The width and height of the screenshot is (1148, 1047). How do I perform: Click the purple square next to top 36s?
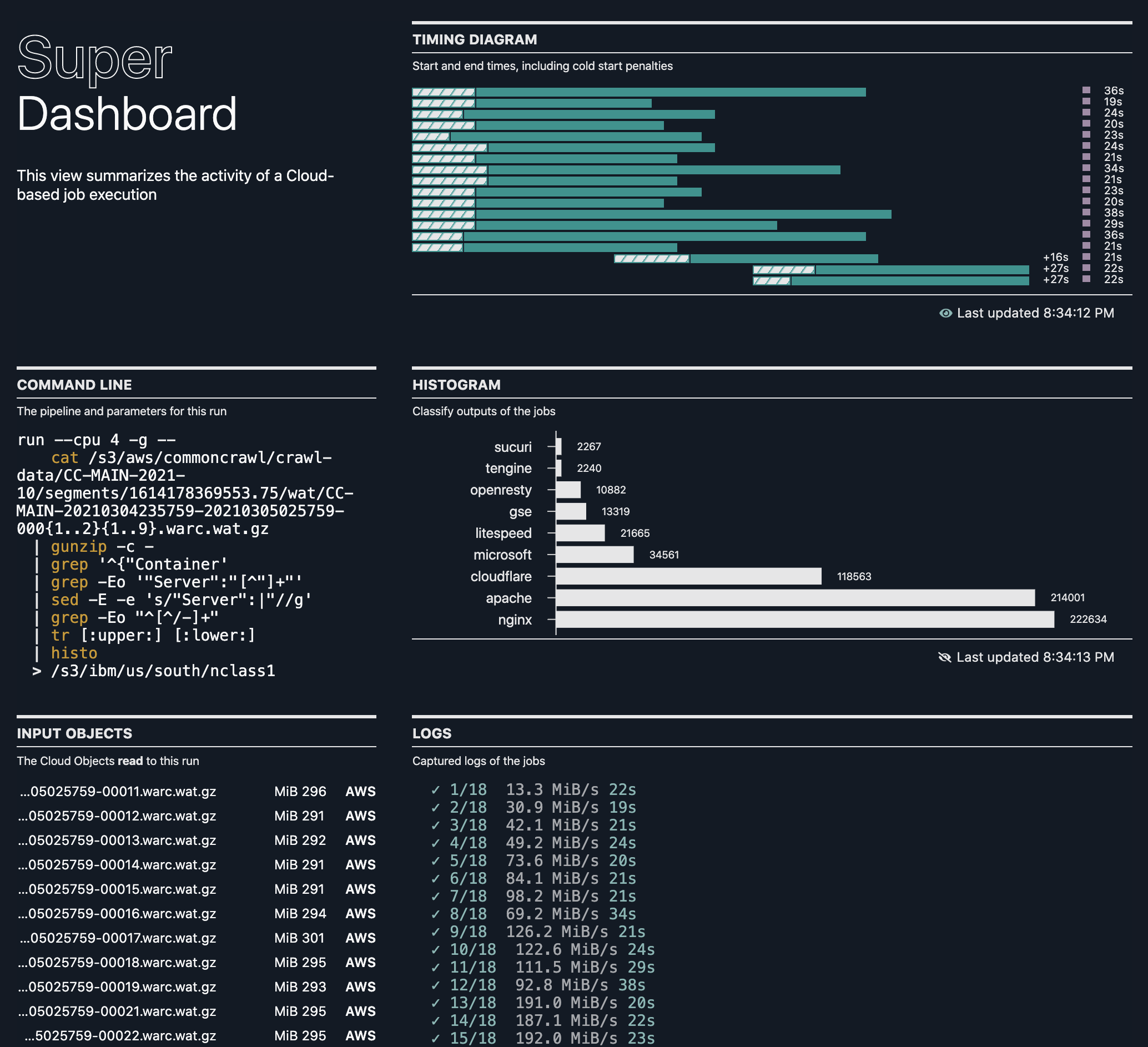(1086, 90)
